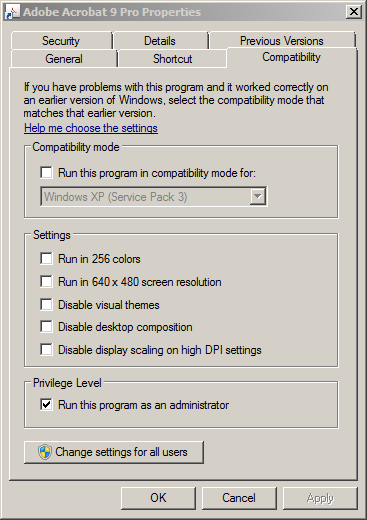Open the Details tab
367x520 pixels.
[160, 41]
